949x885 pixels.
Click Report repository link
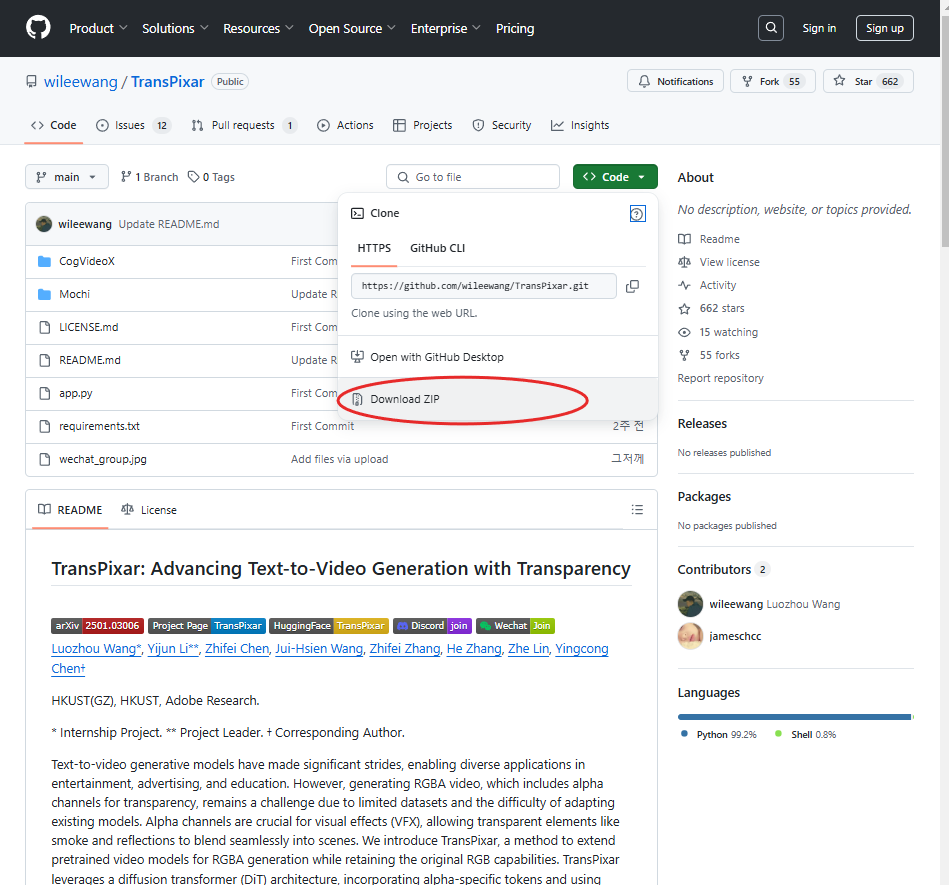tap(720, 378)
